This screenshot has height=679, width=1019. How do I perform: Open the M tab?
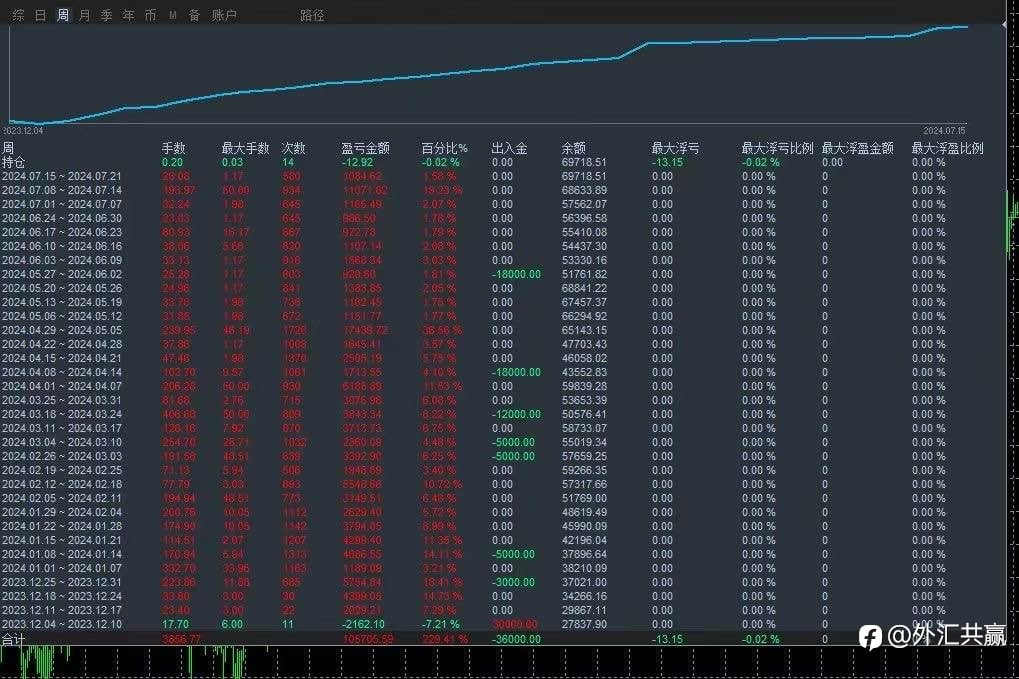(x=173, y=15)
